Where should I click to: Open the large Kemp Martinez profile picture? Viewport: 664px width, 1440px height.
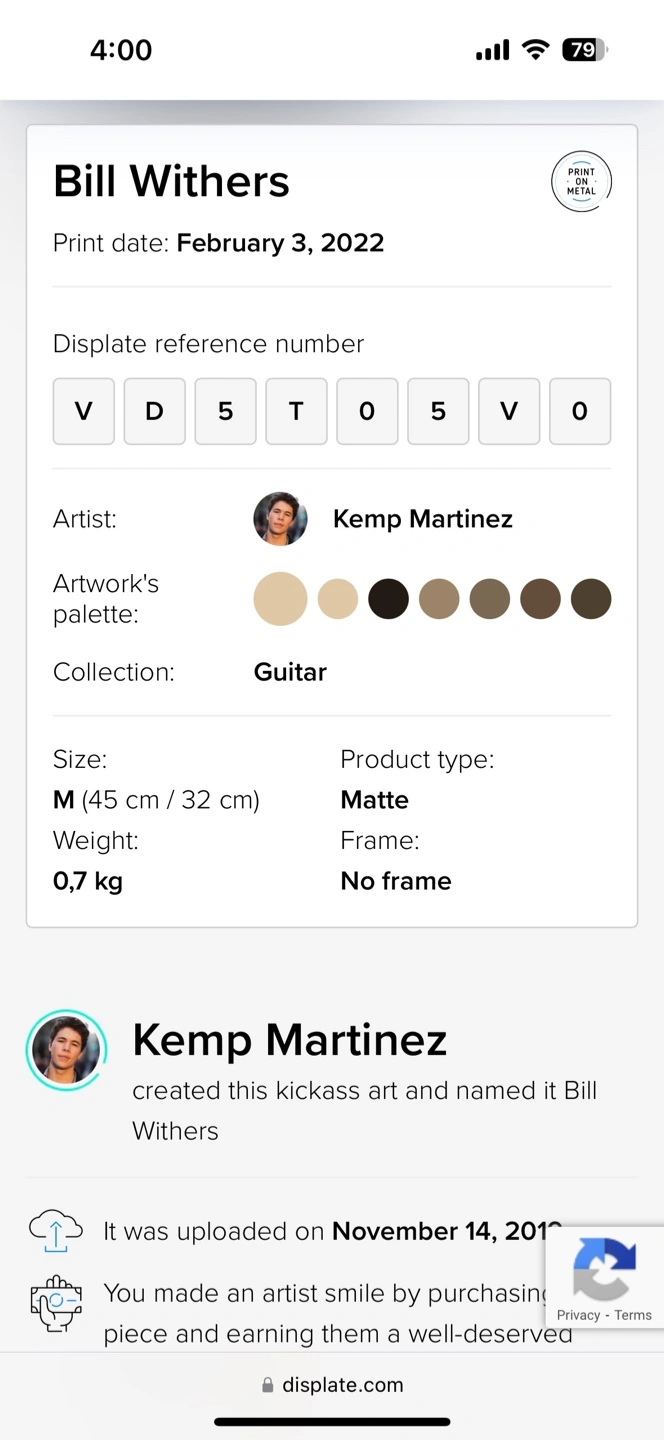click(x=66, y=1049)
